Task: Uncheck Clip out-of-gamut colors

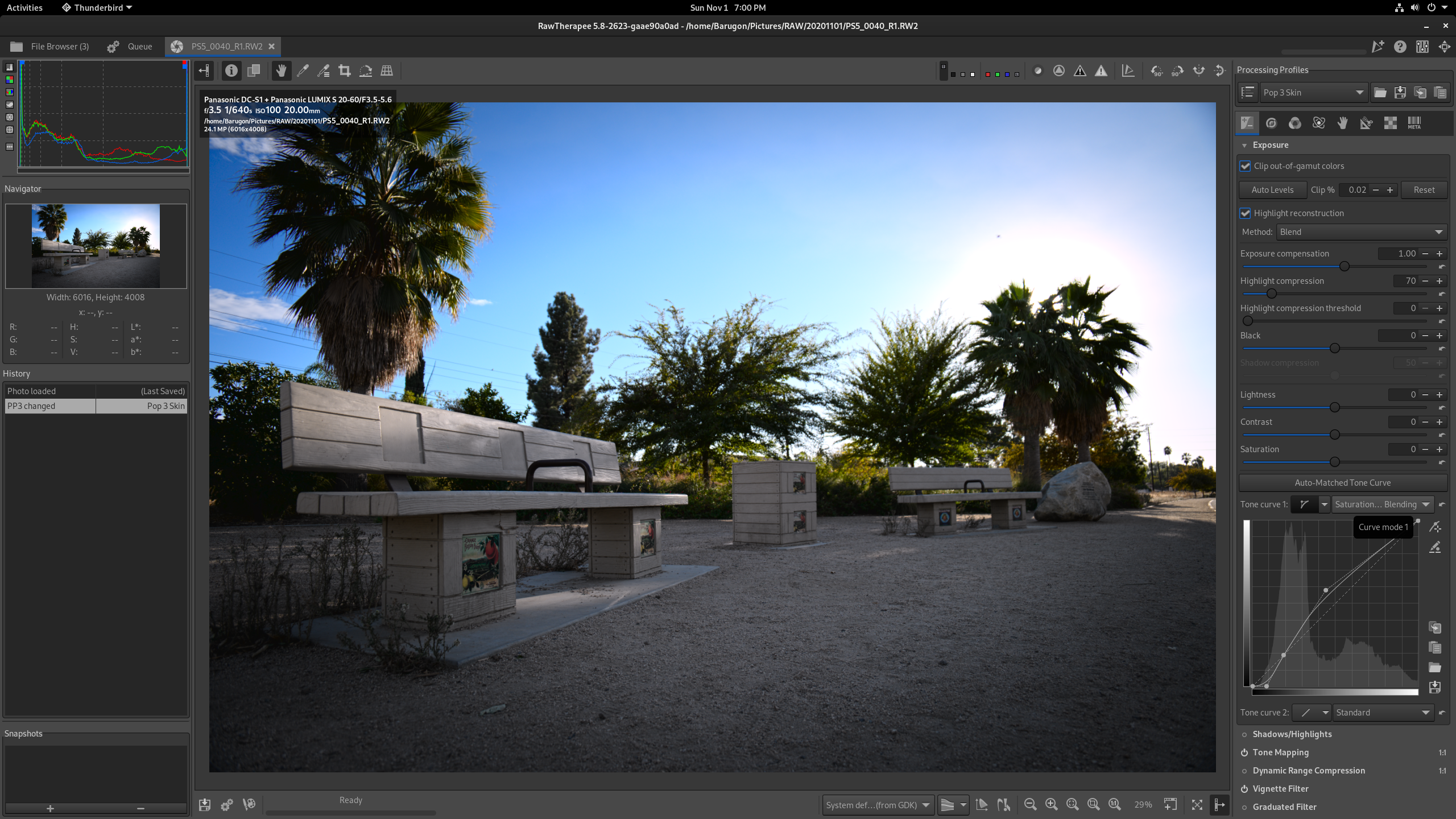Action: point(1246,166)
